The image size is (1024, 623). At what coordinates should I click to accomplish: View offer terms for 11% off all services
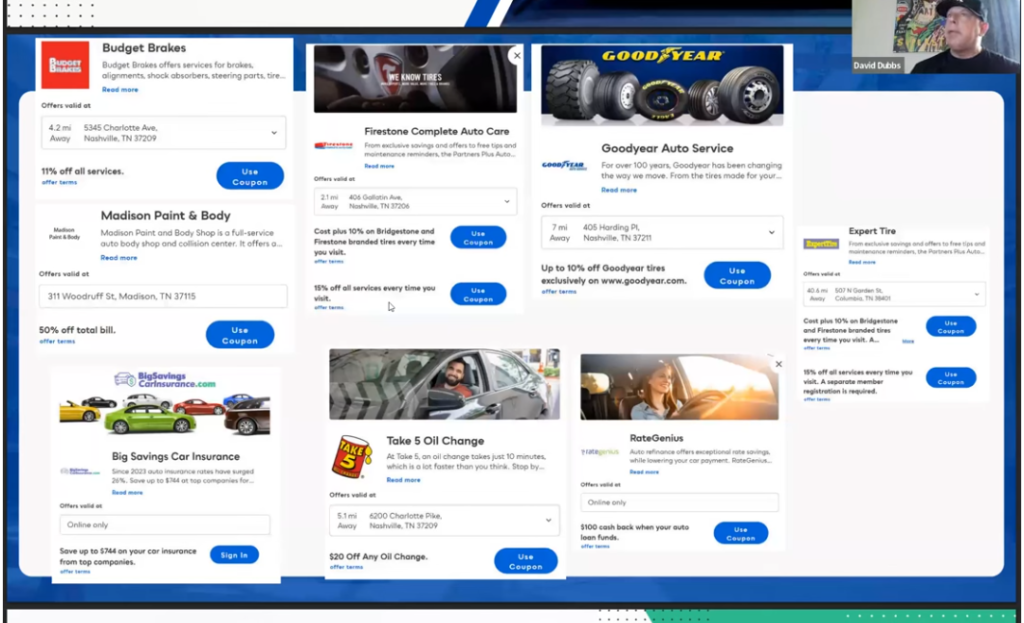click(59, 183)
